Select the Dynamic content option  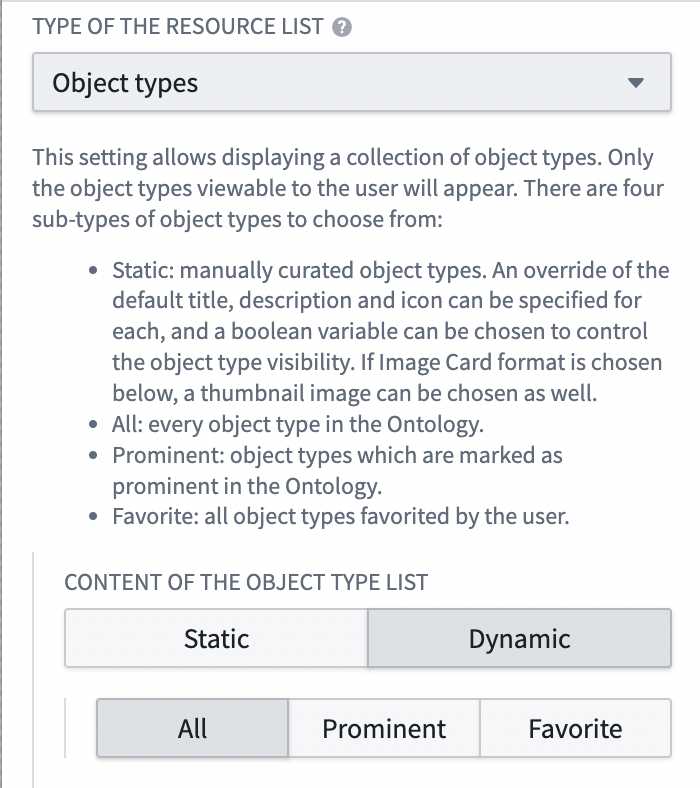(x=519, y=638)
